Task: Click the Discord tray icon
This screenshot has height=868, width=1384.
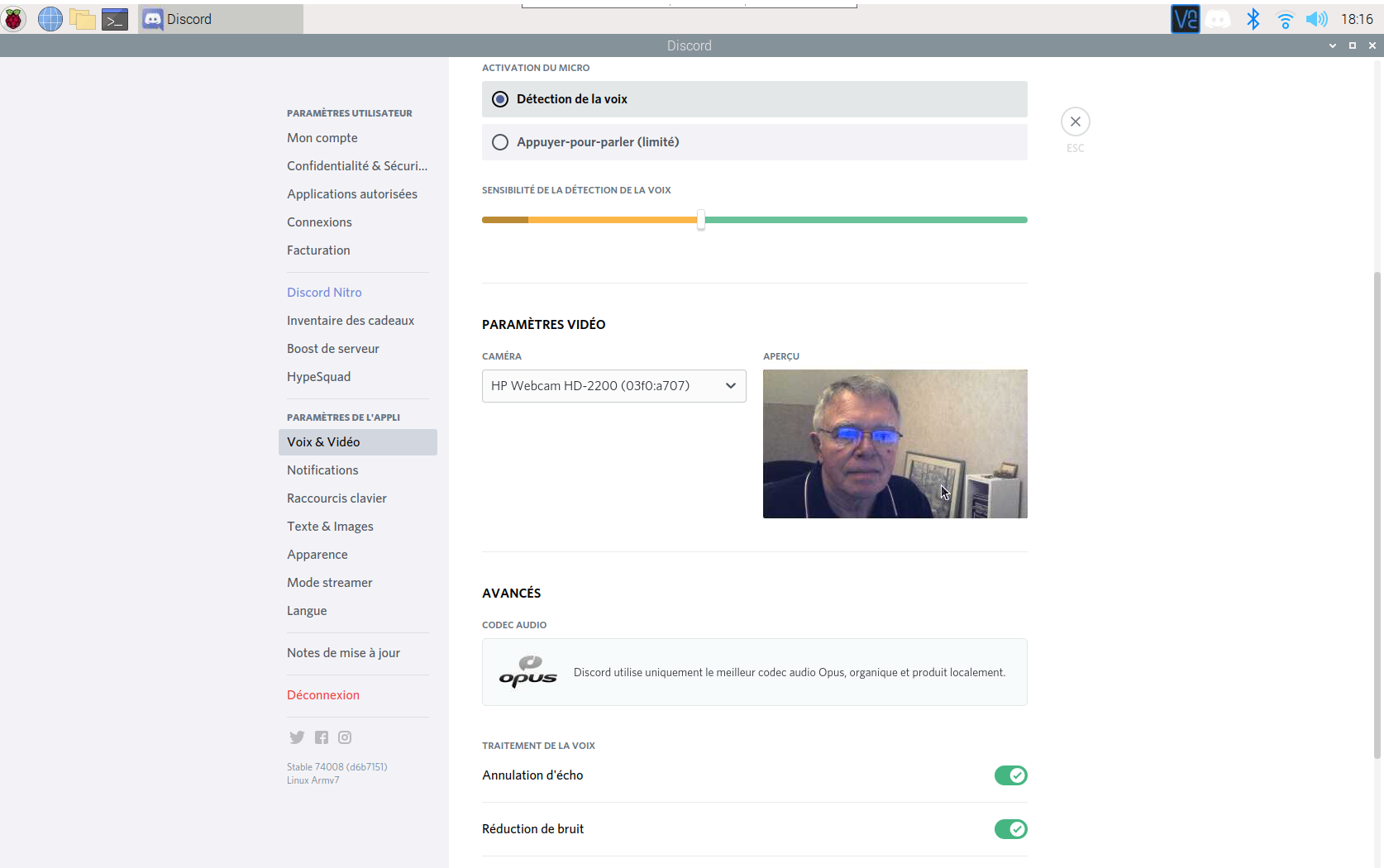Action: coord(1218,19)
